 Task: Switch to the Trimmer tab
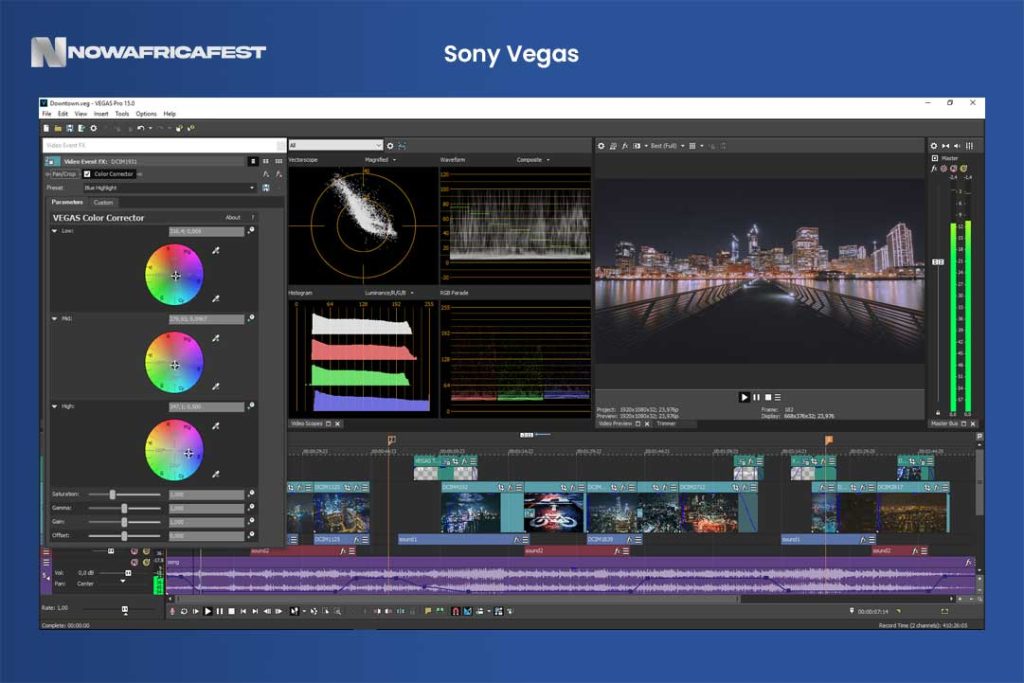[x=666, y=424]
